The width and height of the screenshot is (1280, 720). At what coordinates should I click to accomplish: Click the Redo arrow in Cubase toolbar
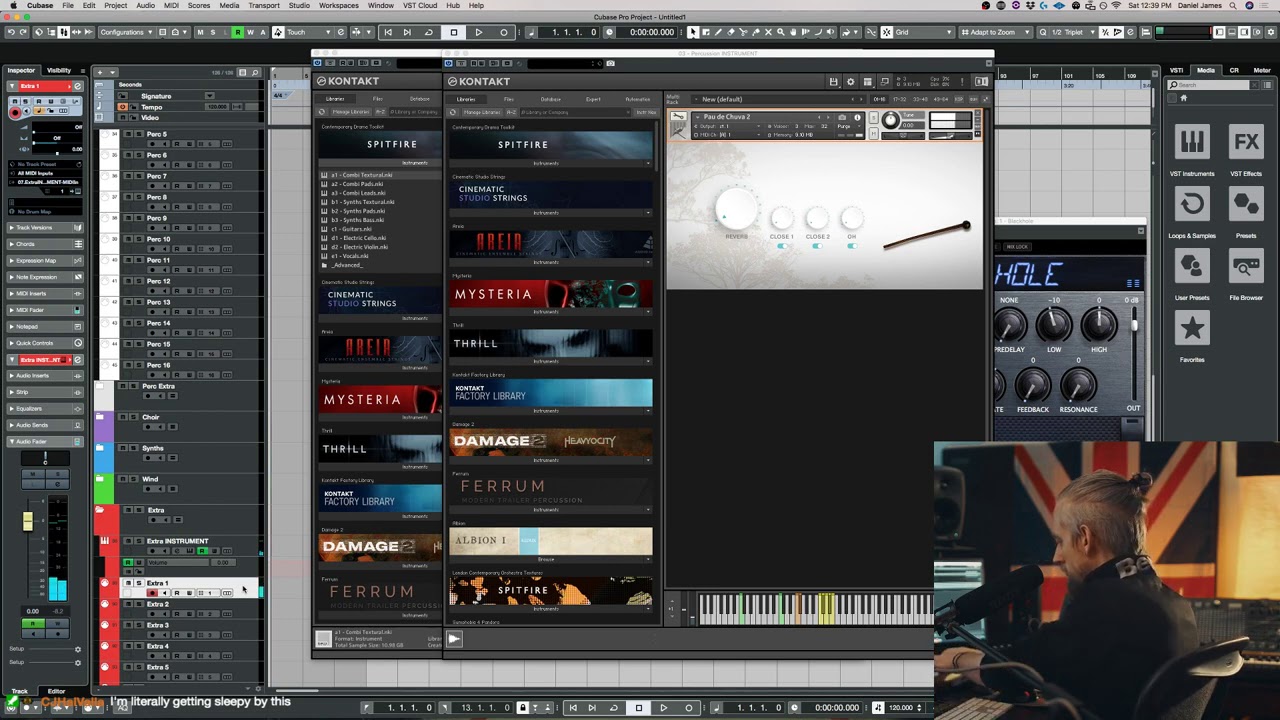pos(22,32)
